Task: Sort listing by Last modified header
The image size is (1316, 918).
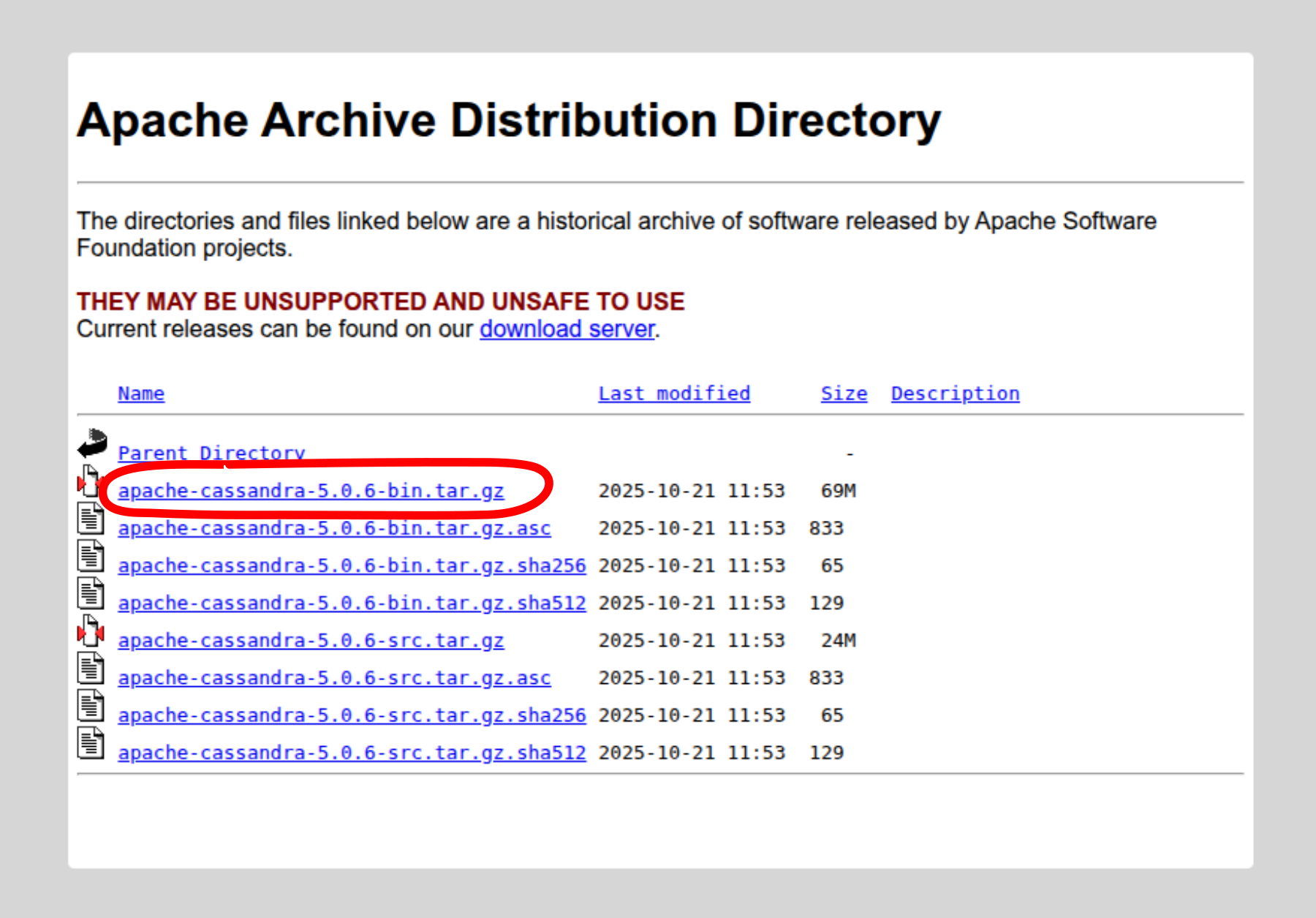Action: point(673,394)
